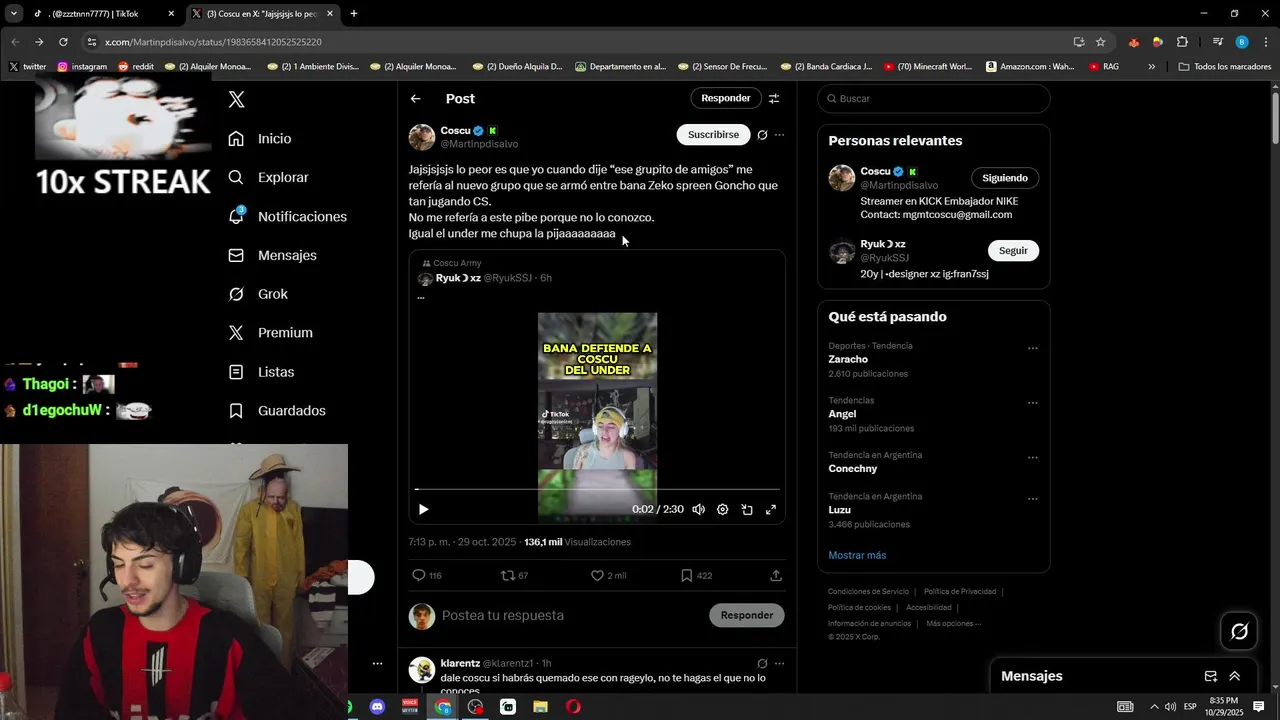Click Mostrar más in trends
The width and height of the screenshot is (1280, 720).
click(x=857, y=555)
